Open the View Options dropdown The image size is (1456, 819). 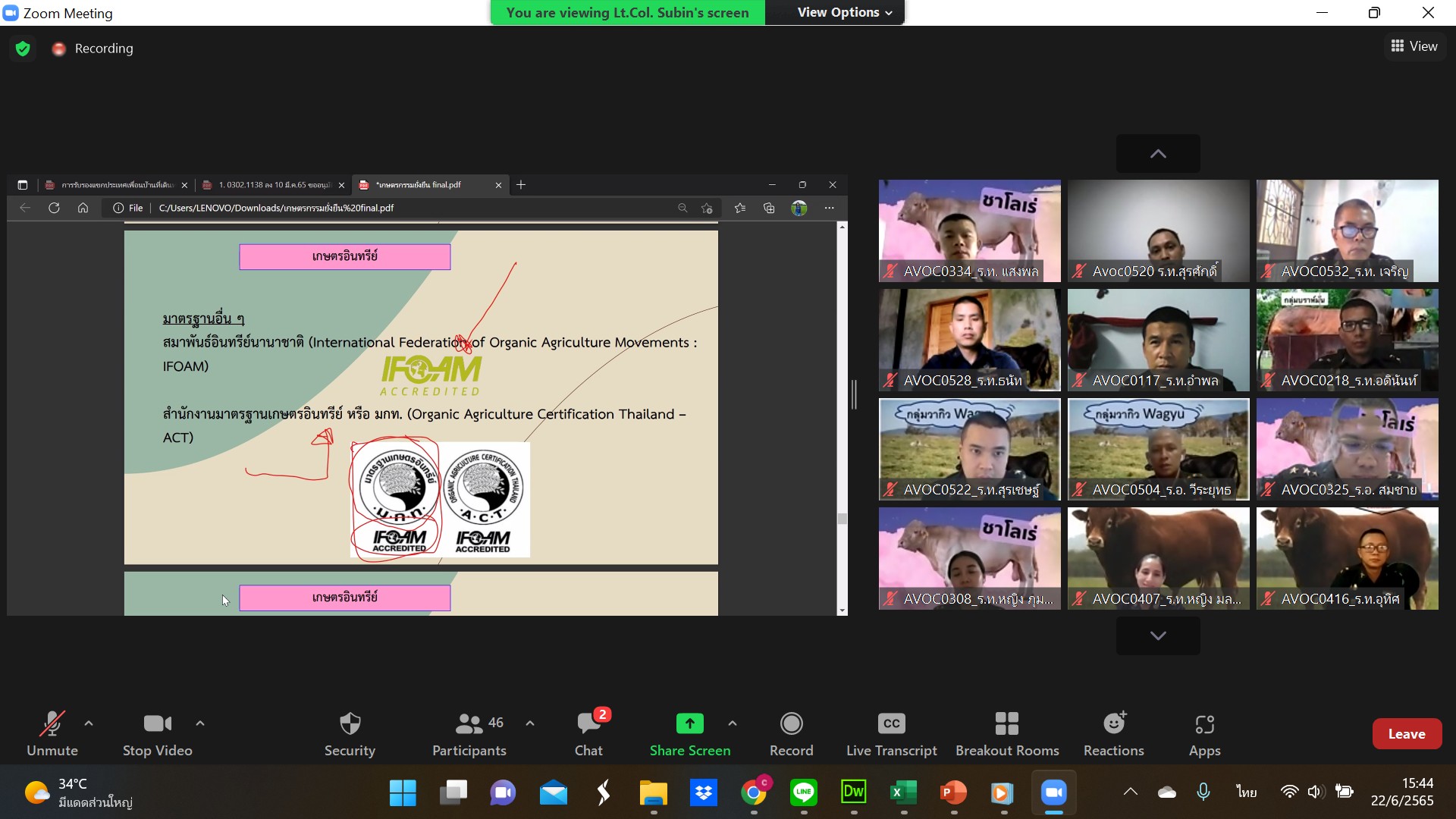[845, 12]
